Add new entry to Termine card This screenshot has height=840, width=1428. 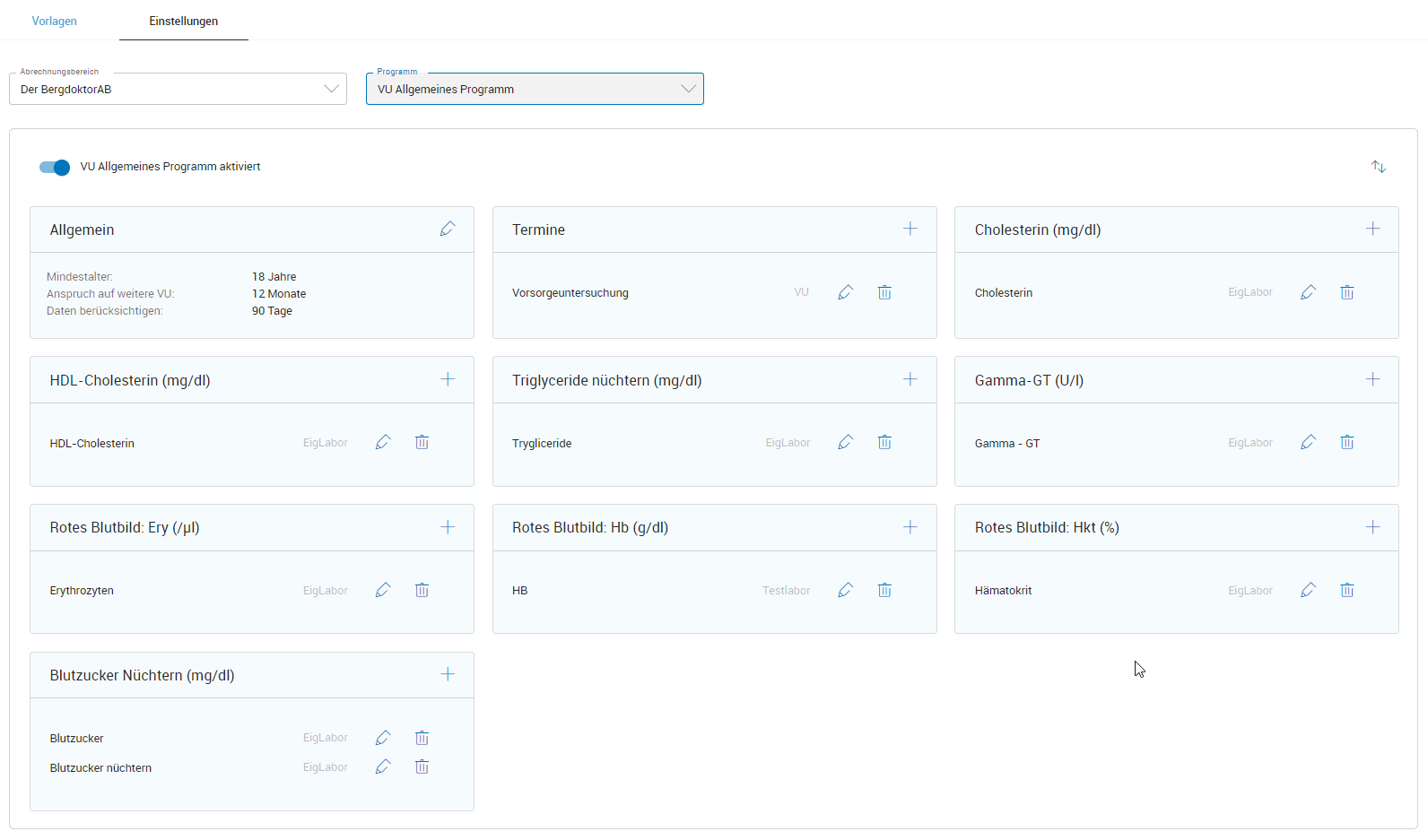910,229
